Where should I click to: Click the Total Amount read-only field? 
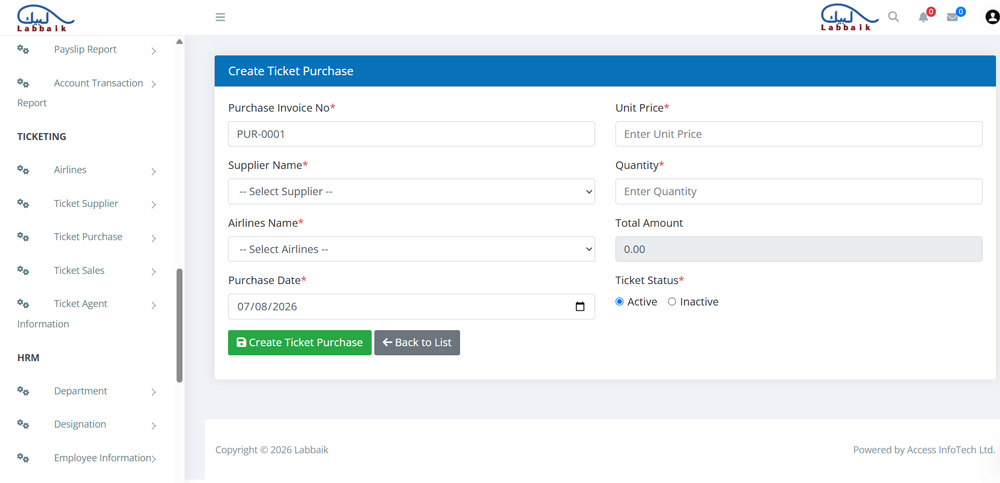tap(798, 249)
